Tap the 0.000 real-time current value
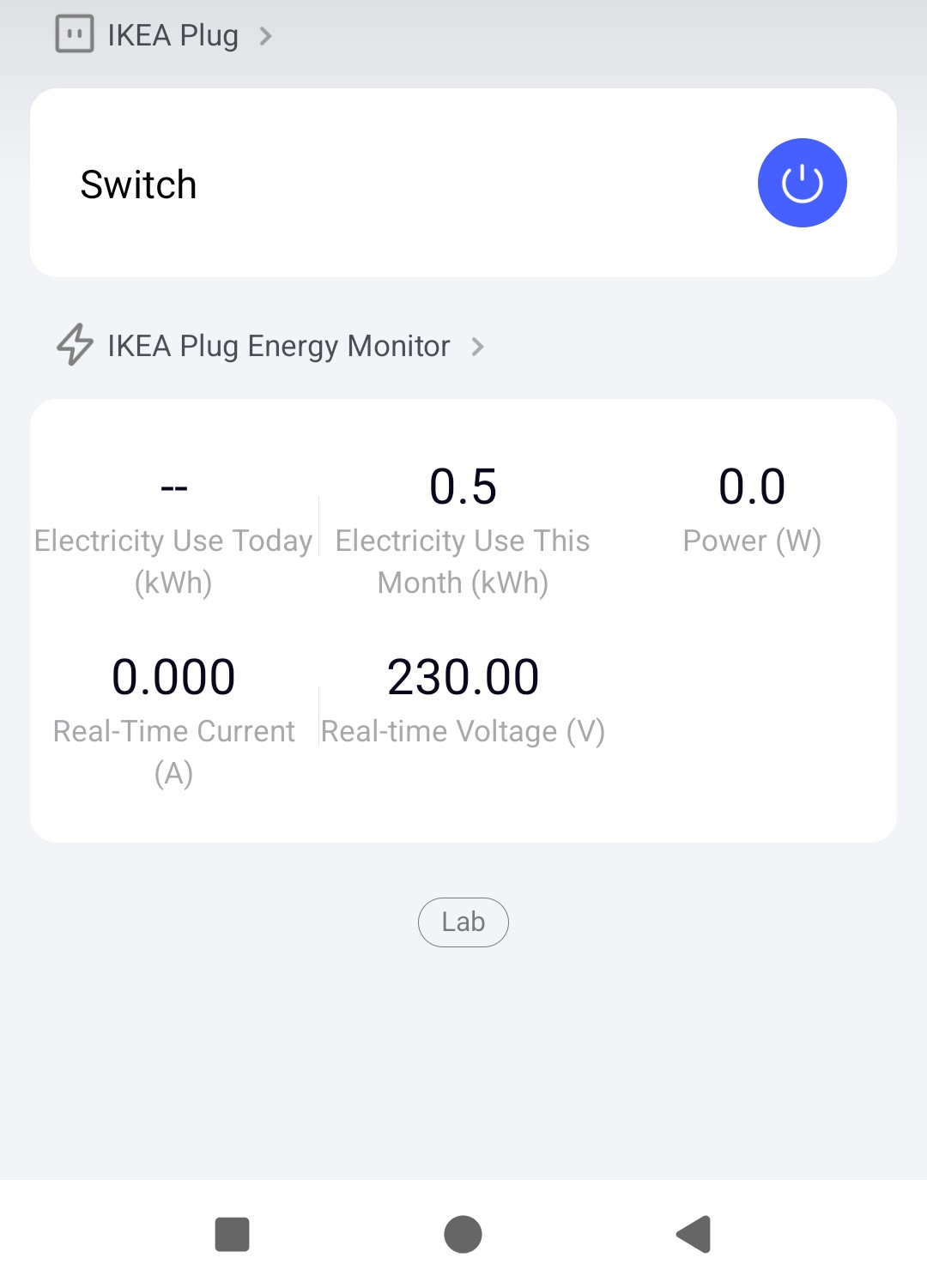 point(173,677)
